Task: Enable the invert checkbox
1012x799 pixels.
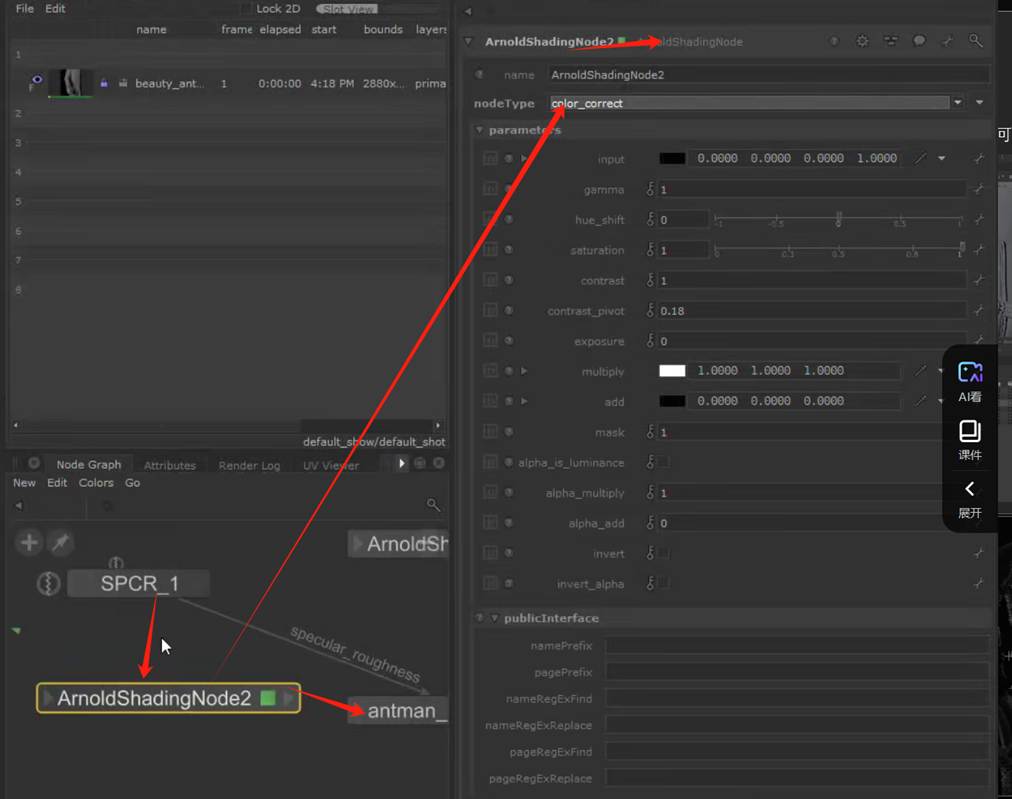Action: click(662, 553)
